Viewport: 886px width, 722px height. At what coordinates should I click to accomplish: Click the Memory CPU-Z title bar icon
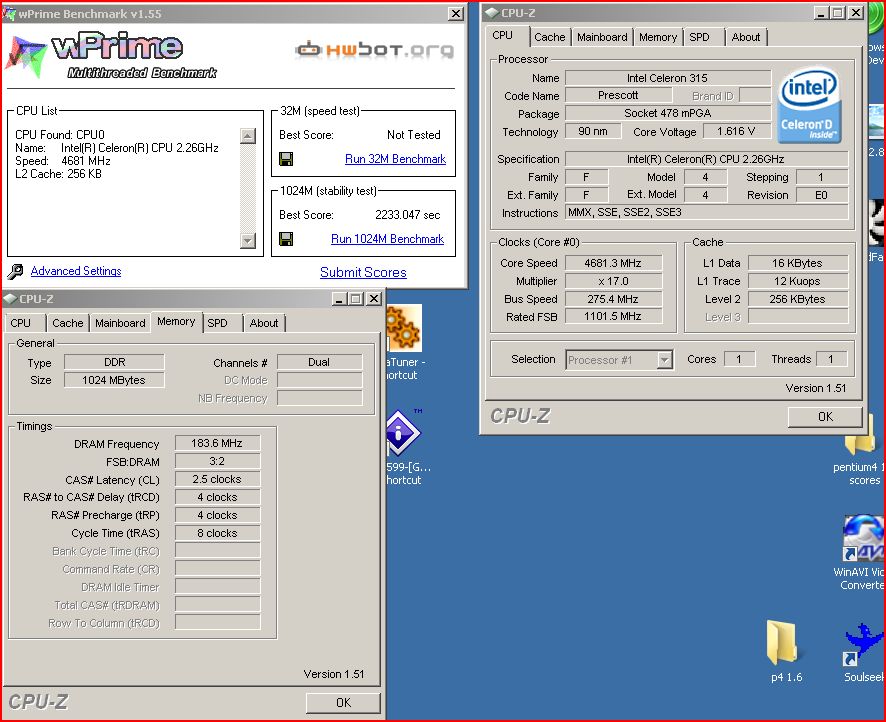coord(10,299)
